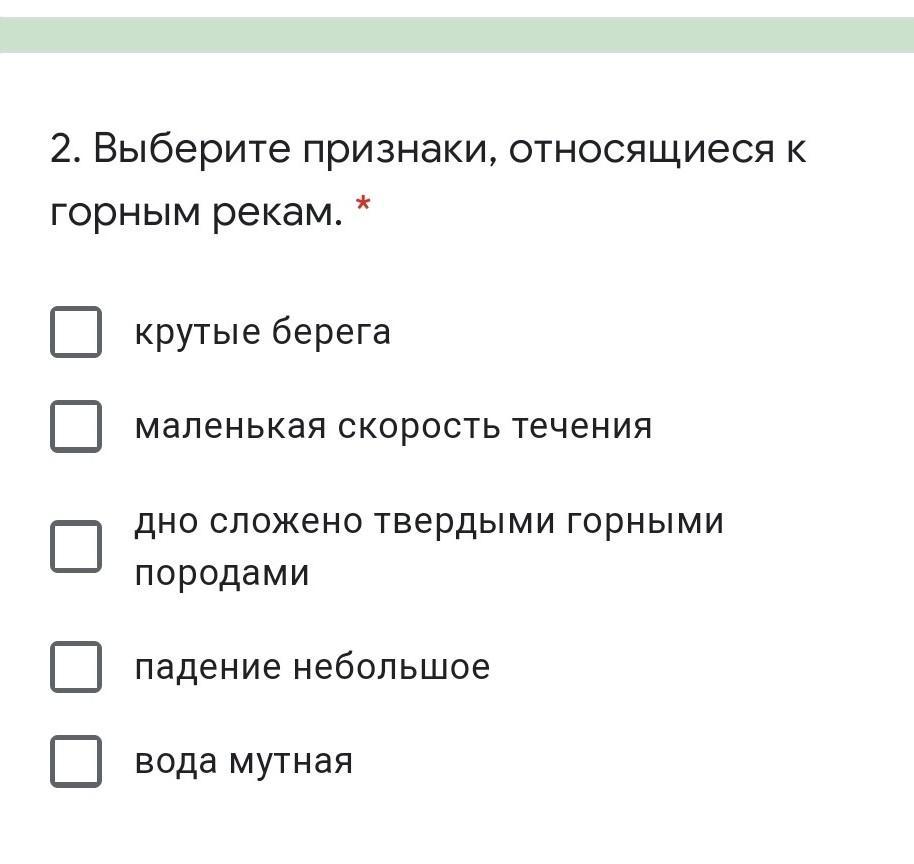This screenshot has height=864, width=914.
Task: Click the «маленькая скорость течения» label text
Action: [x=393, y=426]
